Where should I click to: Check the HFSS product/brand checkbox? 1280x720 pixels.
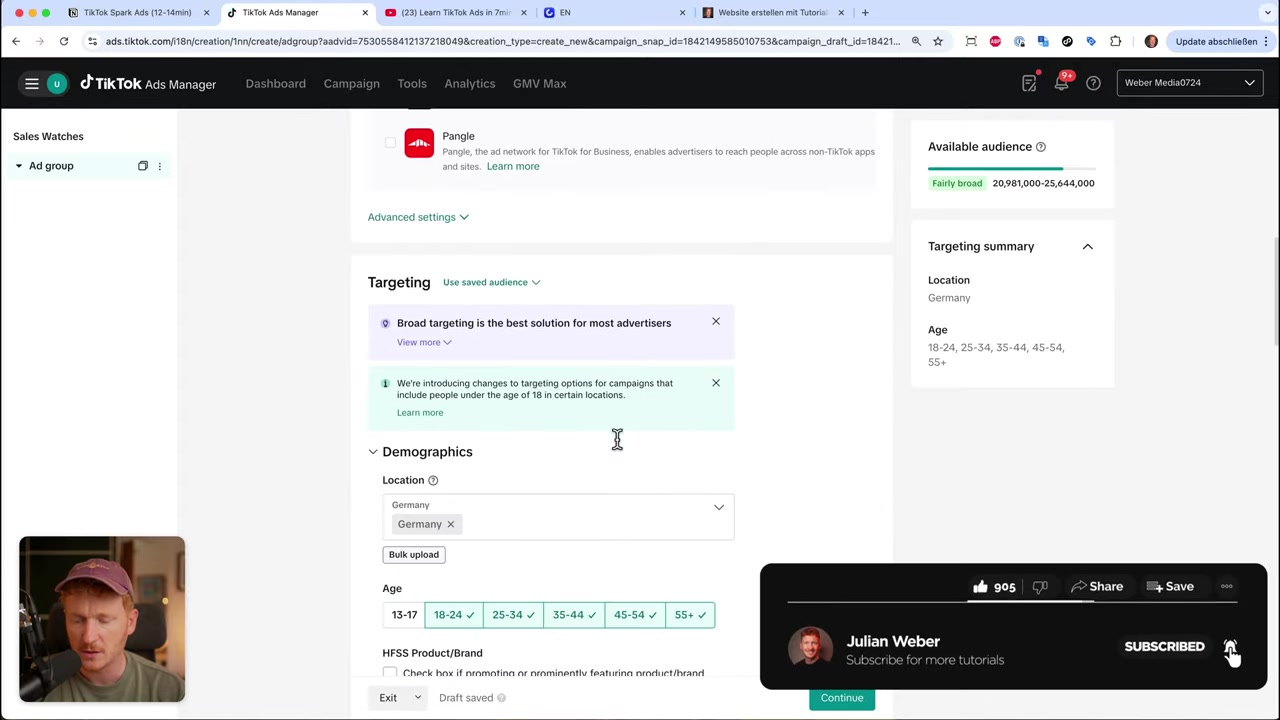390,674
